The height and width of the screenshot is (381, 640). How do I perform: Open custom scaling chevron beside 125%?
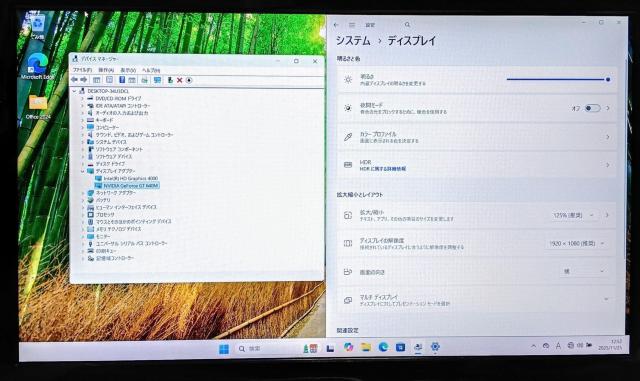click(607, 215)
